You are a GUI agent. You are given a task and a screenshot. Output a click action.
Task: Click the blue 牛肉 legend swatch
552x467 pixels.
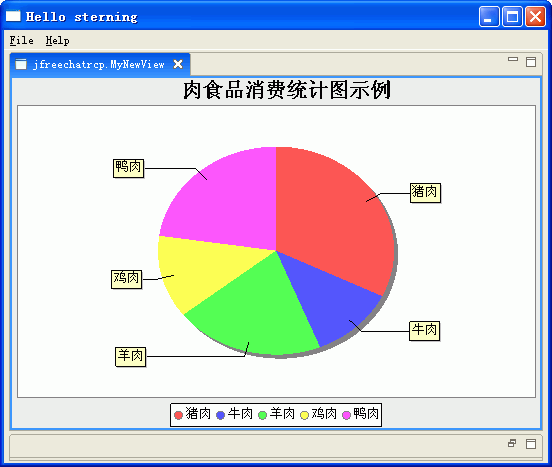[220, 415]
